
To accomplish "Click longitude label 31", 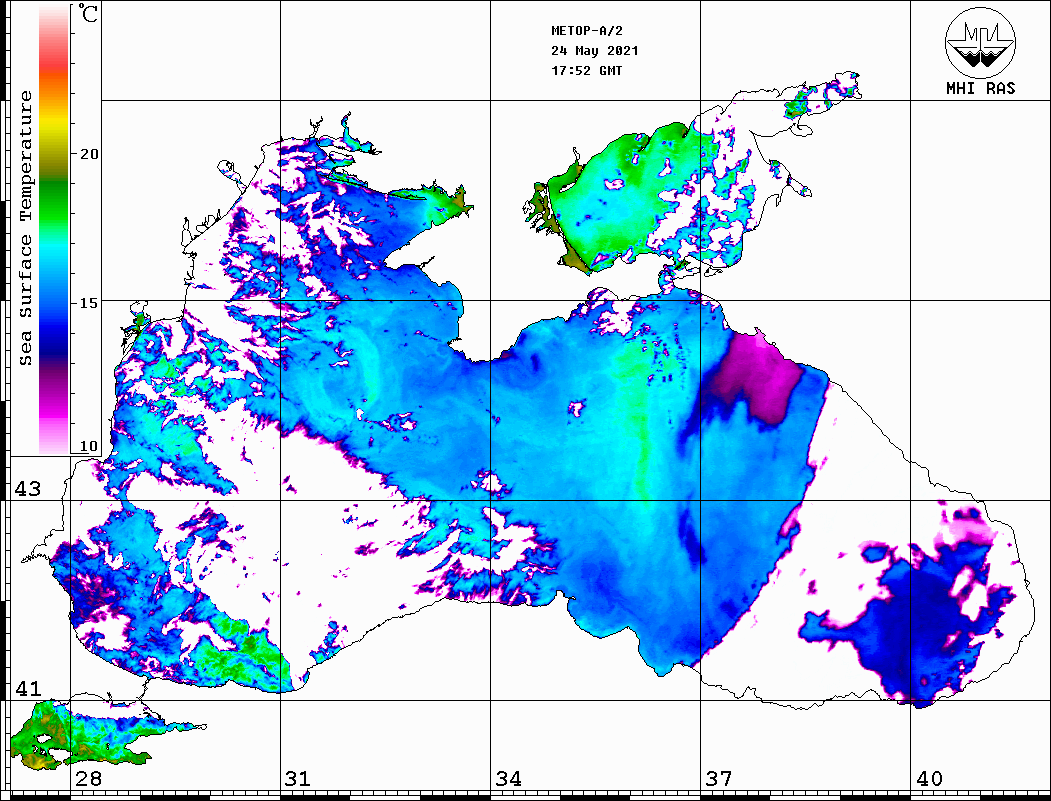I will click(298, 779).
